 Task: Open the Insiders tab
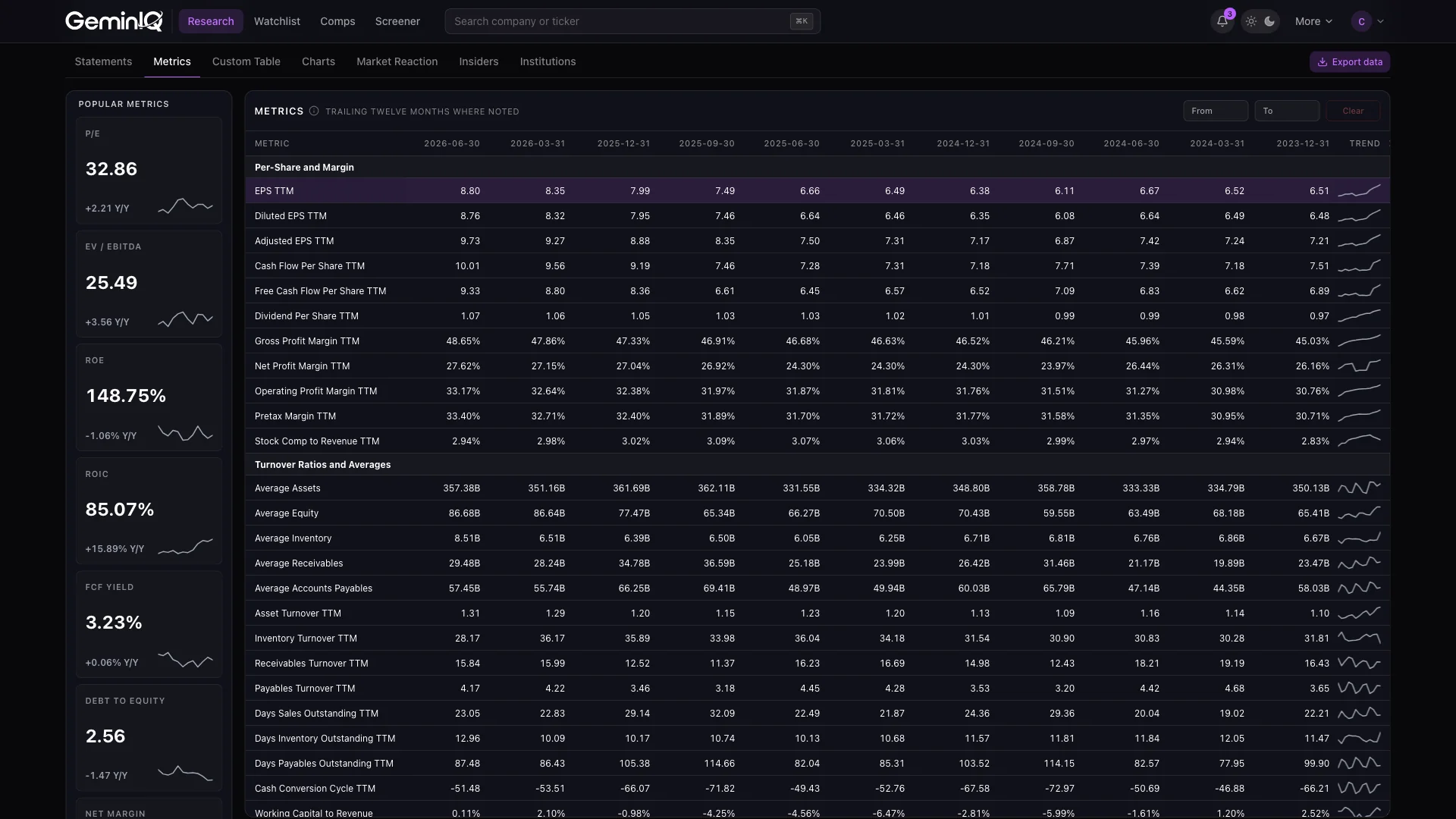tap(479, 61)
